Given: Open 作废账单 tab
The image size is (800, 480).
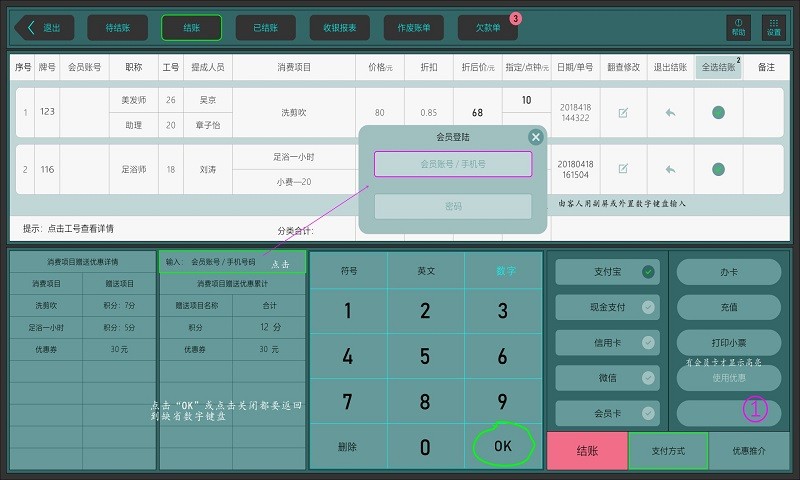Looking at the screenshot, I should pyautogui.click(x=413, y=28).
